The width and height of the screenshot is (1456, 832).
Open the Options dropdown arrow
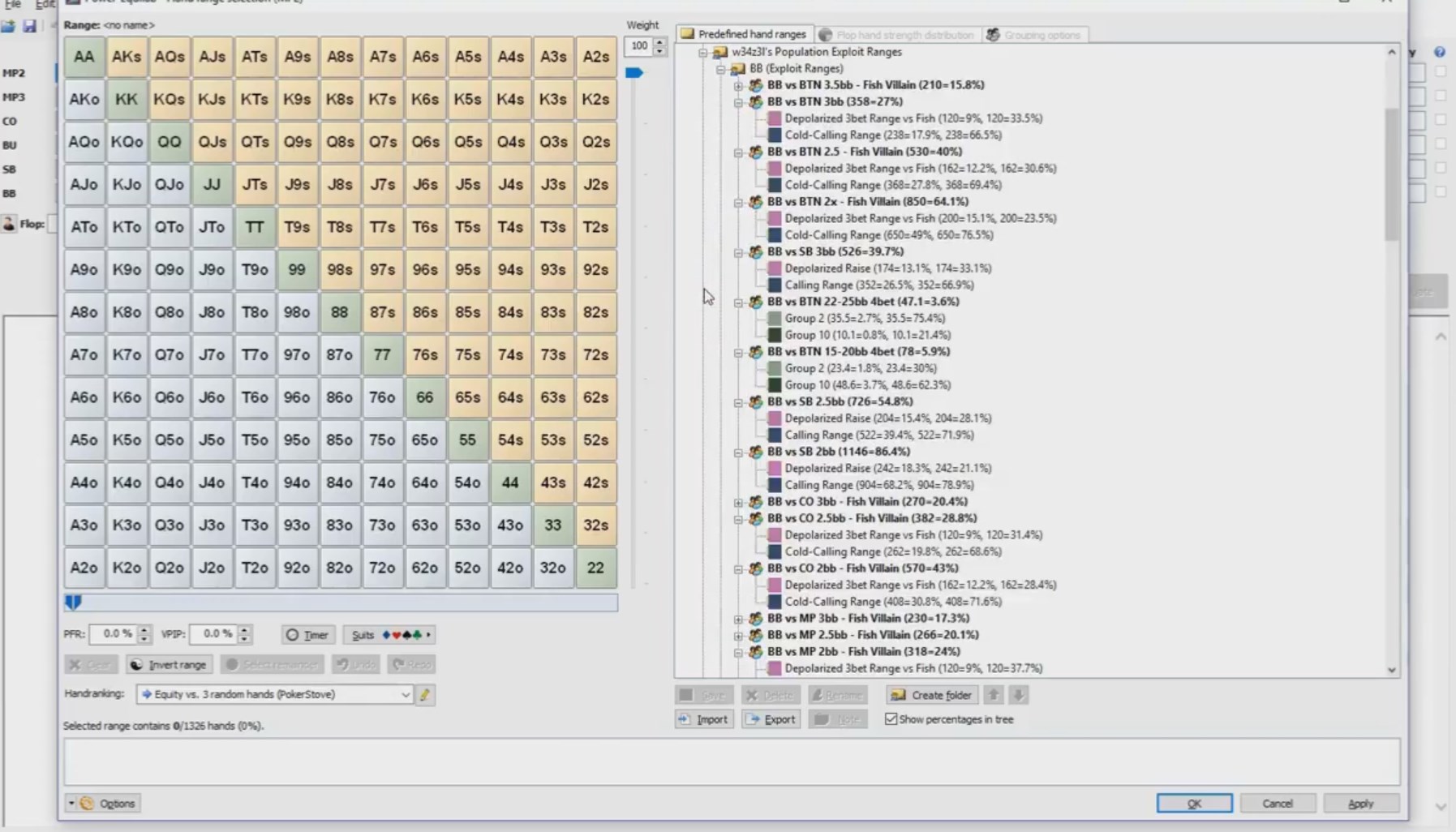[71, 804]
